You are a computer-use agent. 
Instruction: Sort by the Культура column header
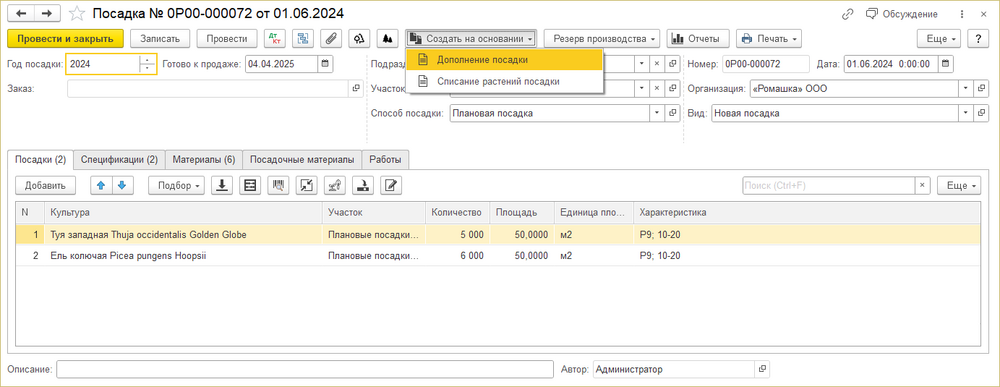coord(184,212)
